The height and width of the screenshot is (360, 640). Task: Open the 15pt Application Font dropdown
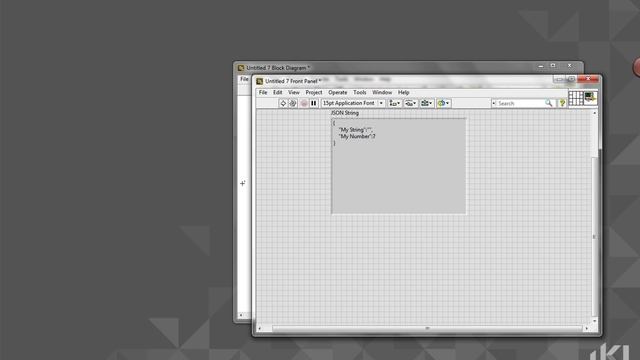click(353, 103)
